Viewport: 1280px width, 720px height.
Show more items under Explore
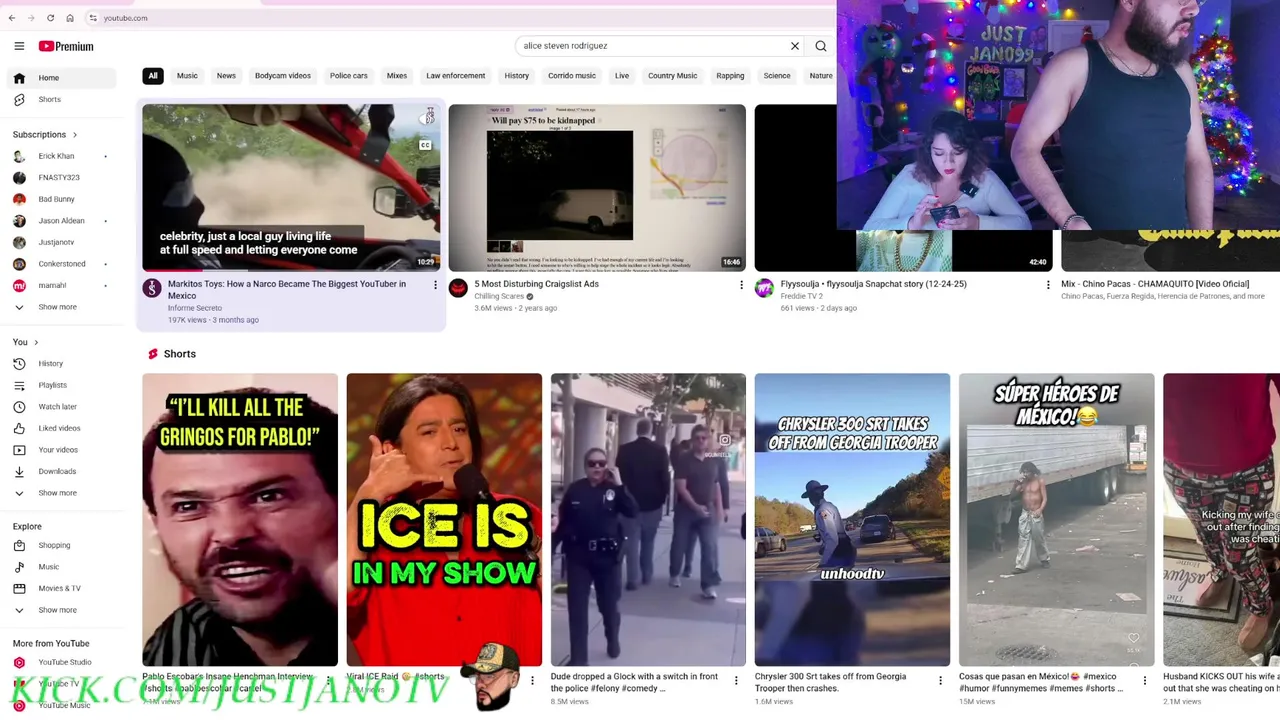[60, 610]
